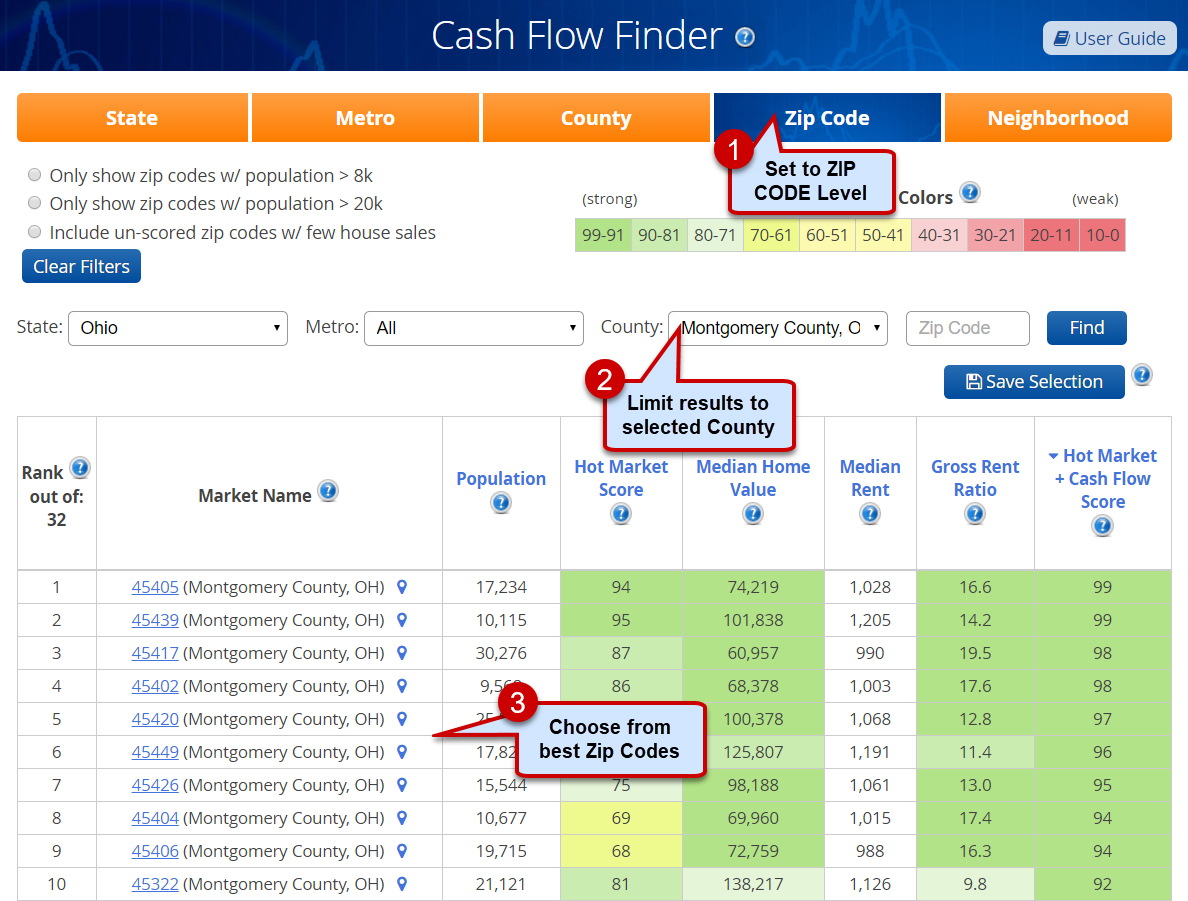Open zip code 45426 link
Image resolution: width=1188 pixels, height=901 pixels.
point(155,785)
